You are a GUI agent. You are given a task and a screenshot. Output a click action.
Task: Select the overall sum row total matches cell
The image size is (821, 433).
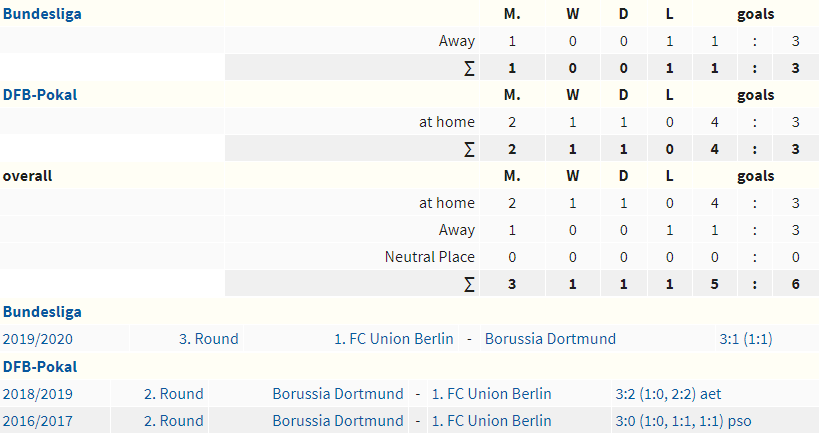(512, 284)
